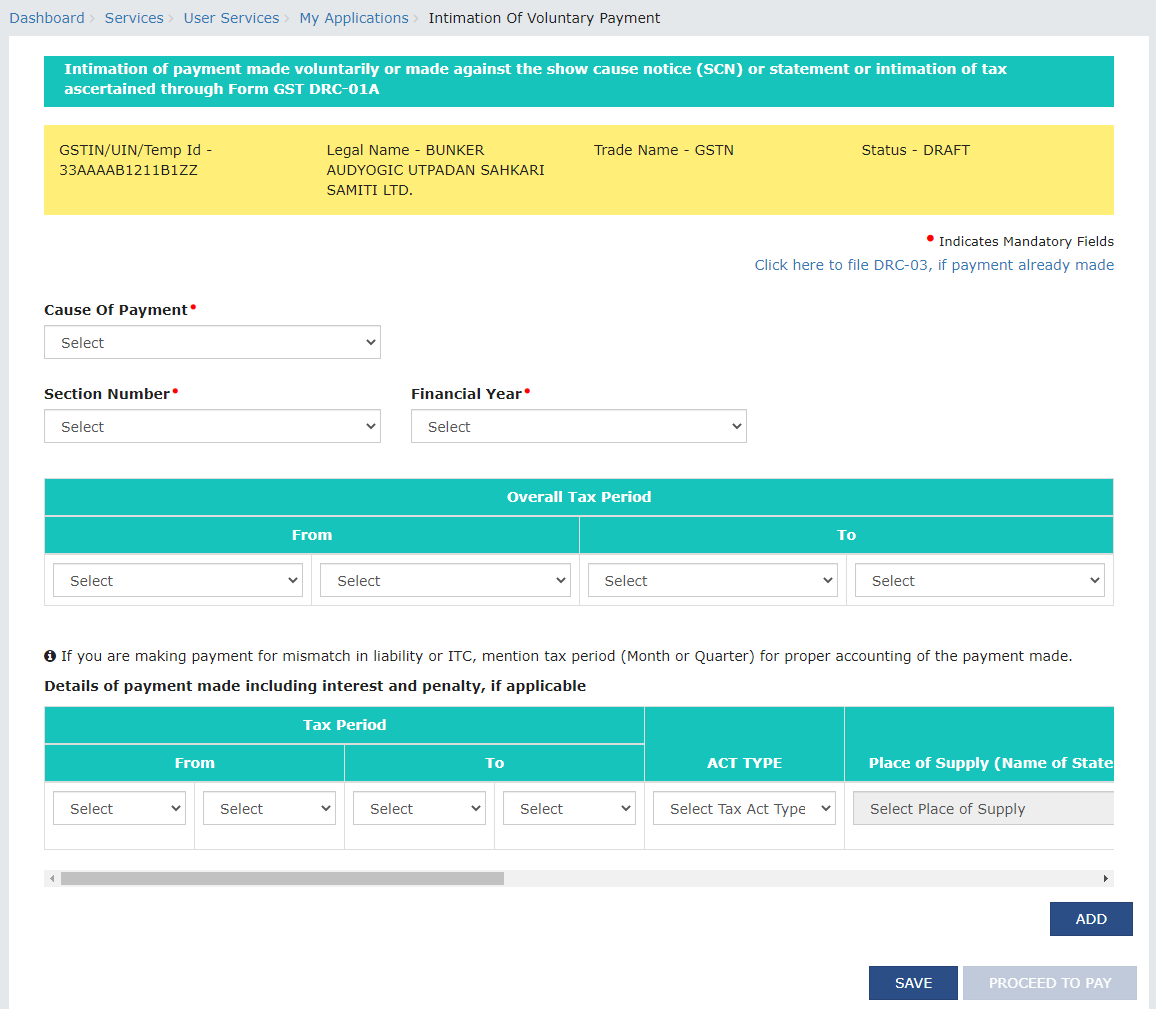The width and height of the screenshot is (1156, 1009).
Task: Expand the Tax Period To year selector
Action: [569, 808]
